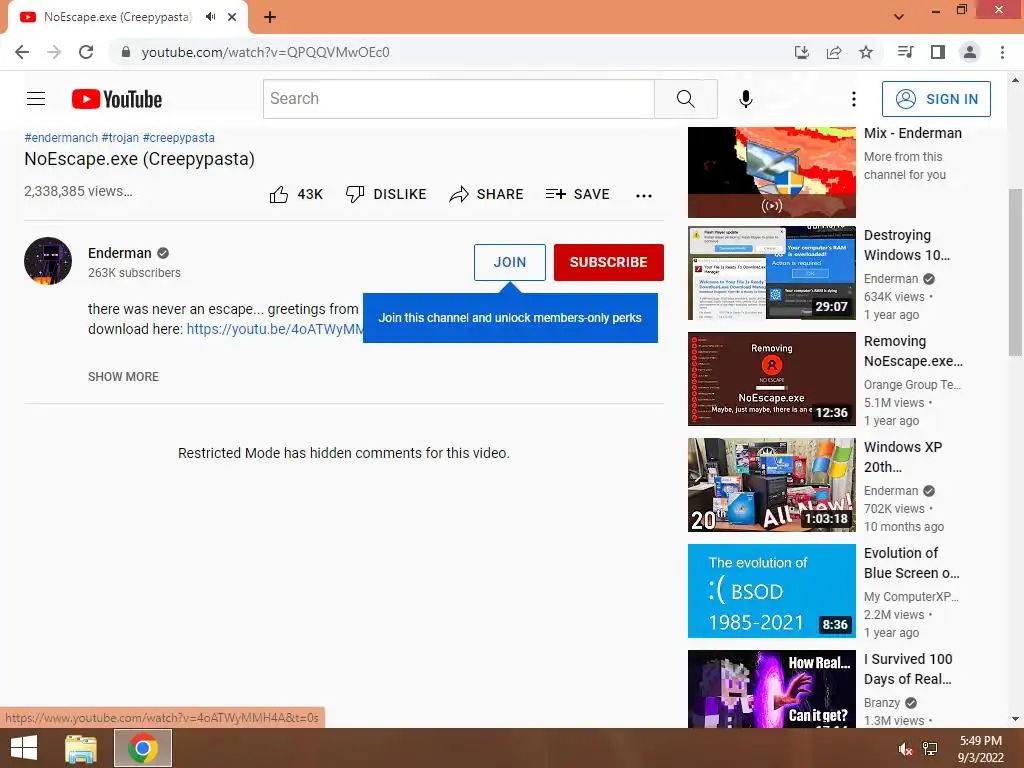Click 'My ComputerXP...' channel name
The width and height of the screenshot is (1024, 768).
(911, 597)
